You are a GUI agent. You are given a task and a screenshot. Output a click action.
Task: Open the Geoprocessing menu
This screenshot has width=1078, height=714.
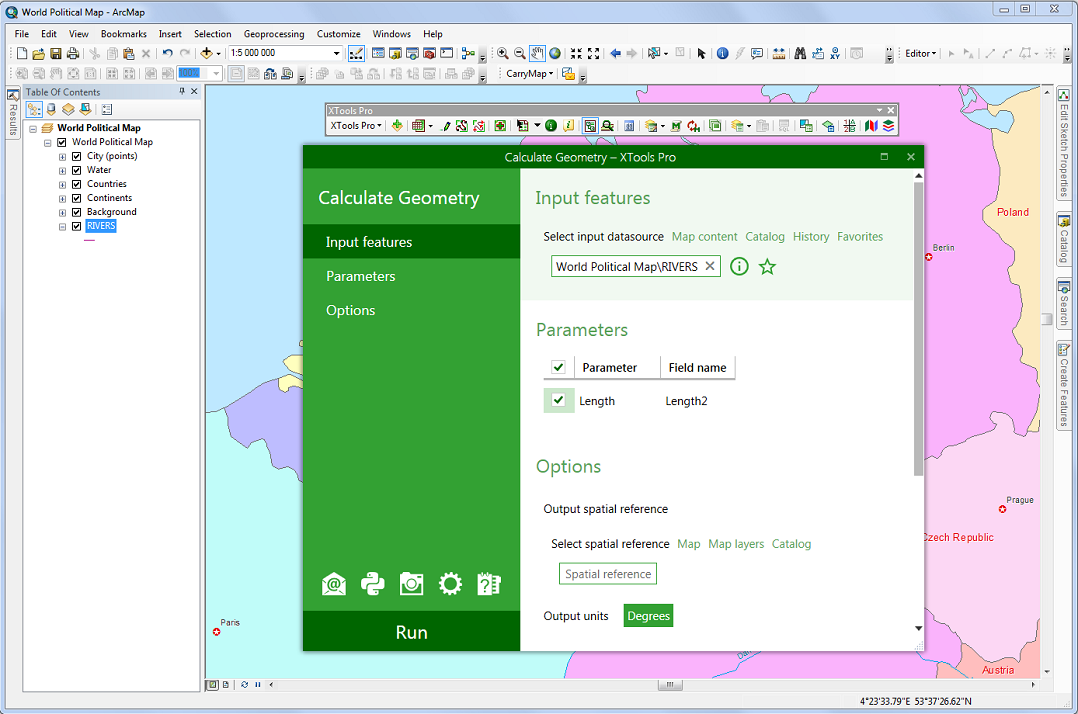(x=274, y=34)
